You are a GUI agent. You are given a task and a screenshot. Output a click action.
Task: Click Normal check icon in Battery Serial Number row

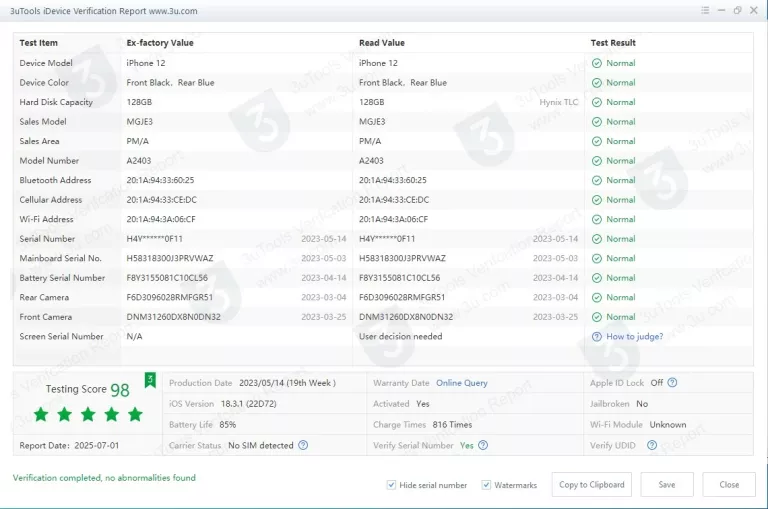tap(597, 278)
